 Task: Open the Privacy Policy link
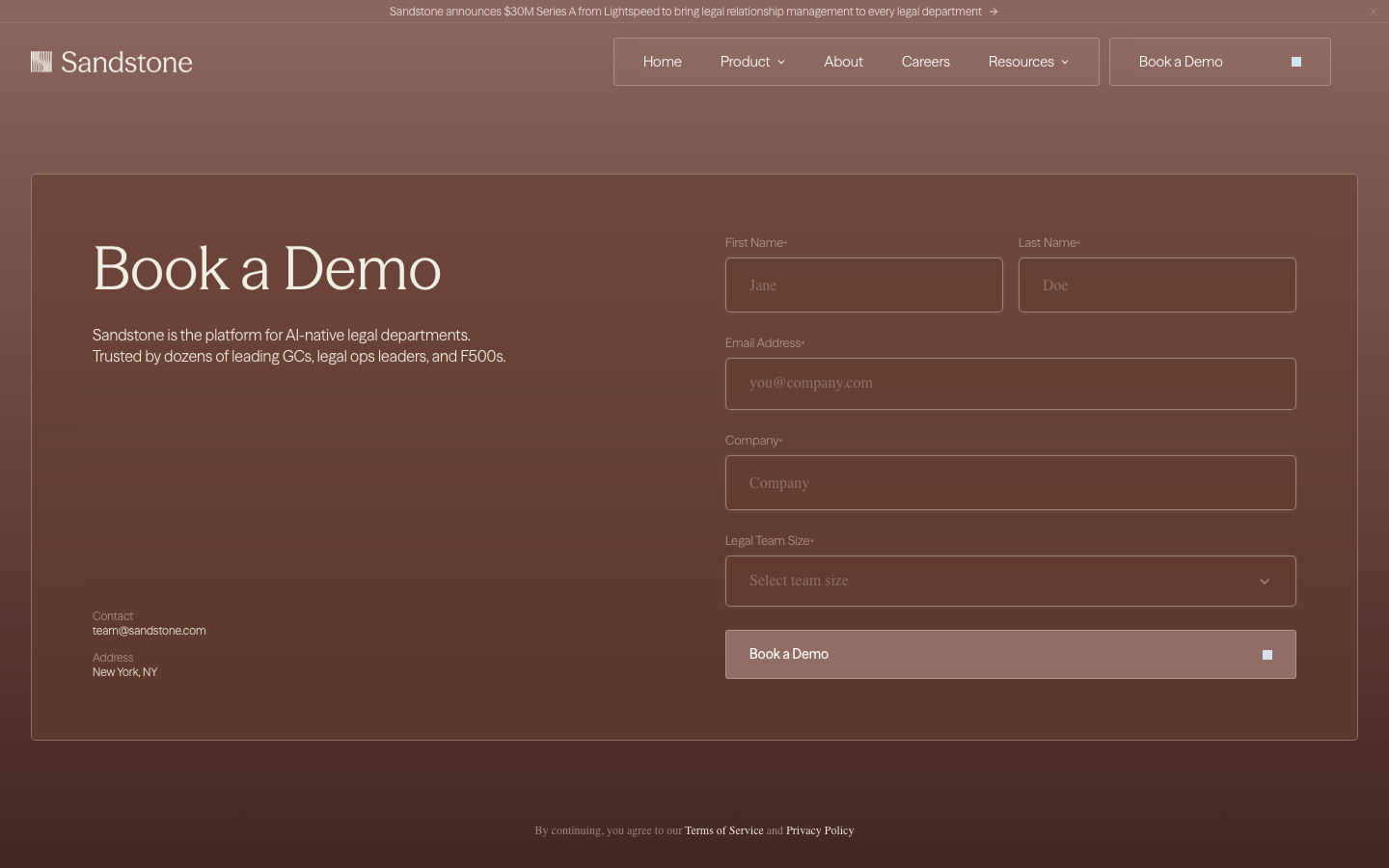click(x=820, y=830)
